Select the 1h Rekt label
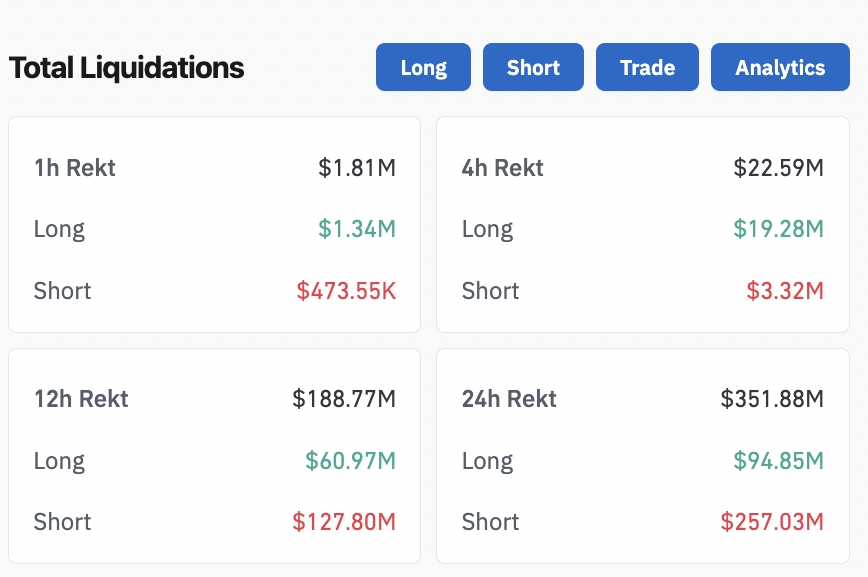 75,168
